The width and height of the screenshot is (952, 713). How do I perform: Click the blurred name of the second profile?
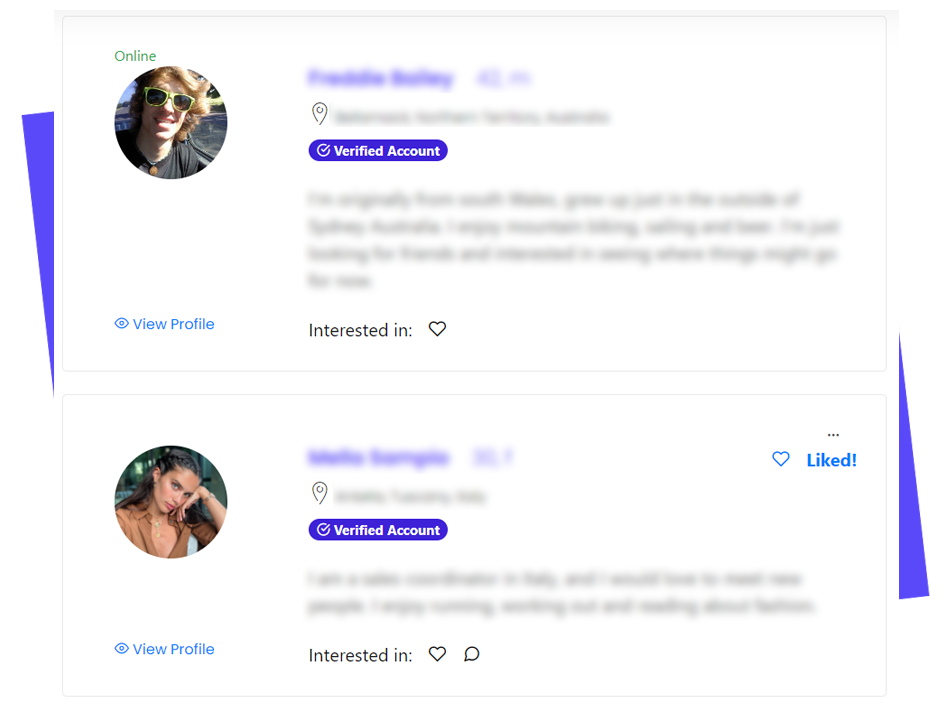[378, 457]
